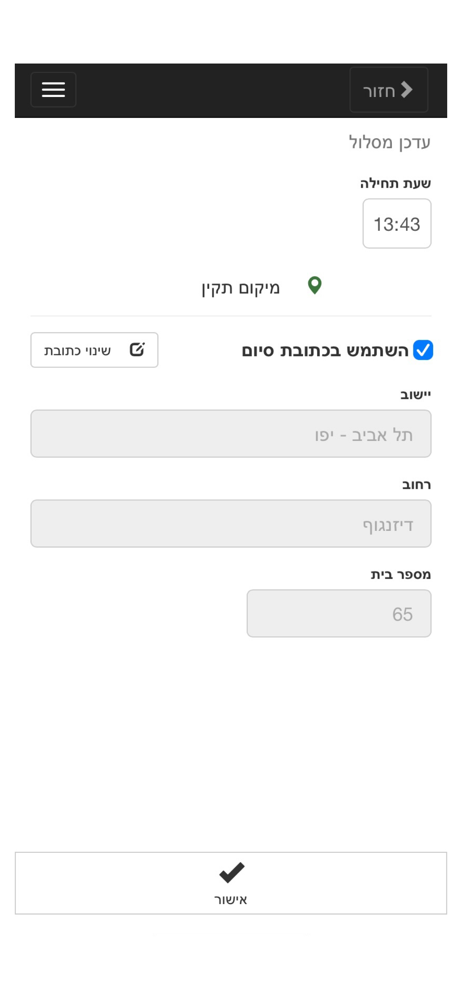
Task: Open the hamburger menu
Action: tap(54, 90)
